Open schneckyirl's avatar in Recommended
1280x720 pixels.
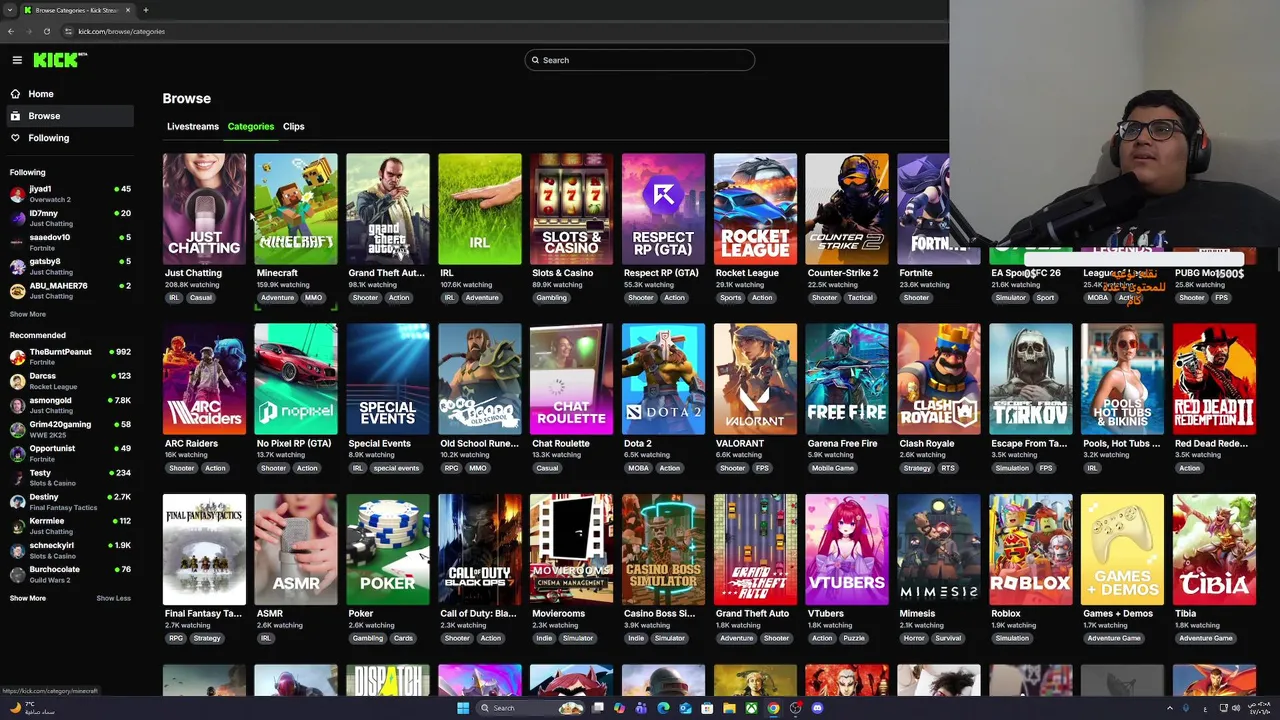pyautogui.click(x=17, y=550)
